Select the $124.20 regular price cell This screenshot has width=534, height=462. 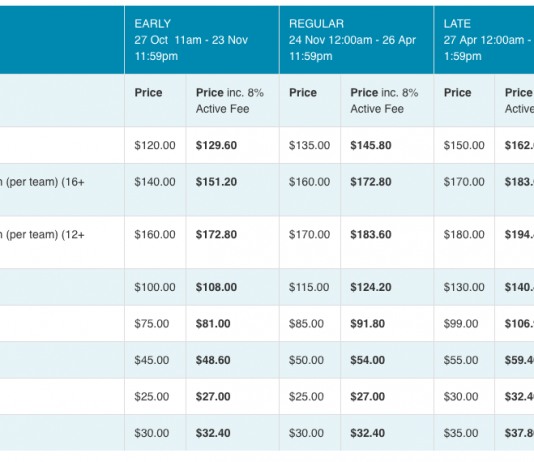(371, 287)
